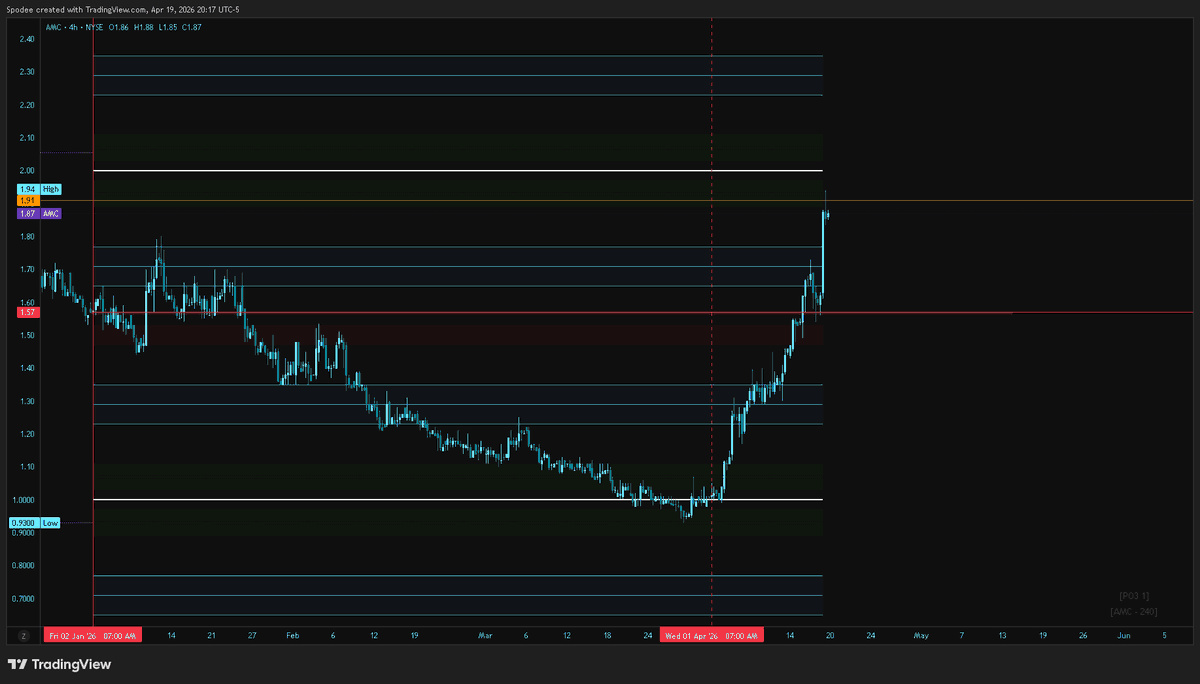Image resolution: width=1200 pixels, height=684 pixels.
Task: Click Mar on the time axis
Action: click(485, 635)
